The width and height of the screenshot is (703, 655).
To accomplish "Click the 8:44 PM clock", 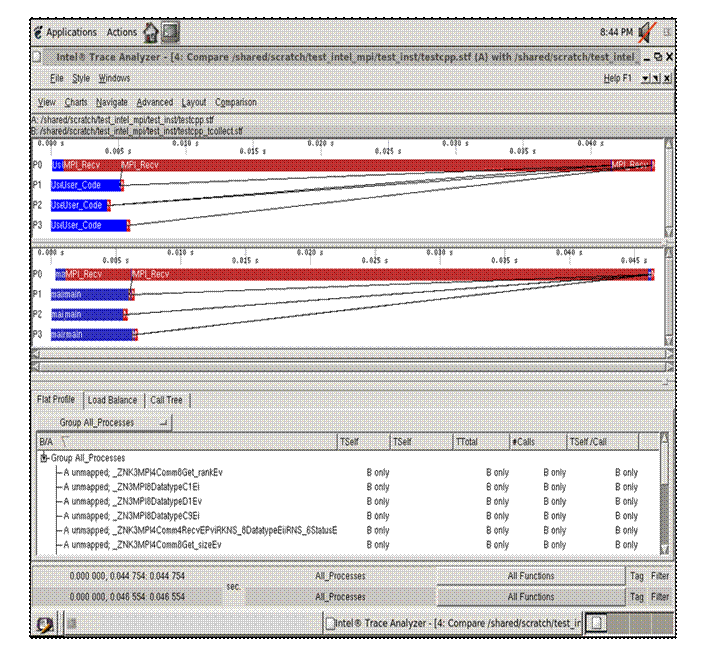I will click(x=616, y=32).
